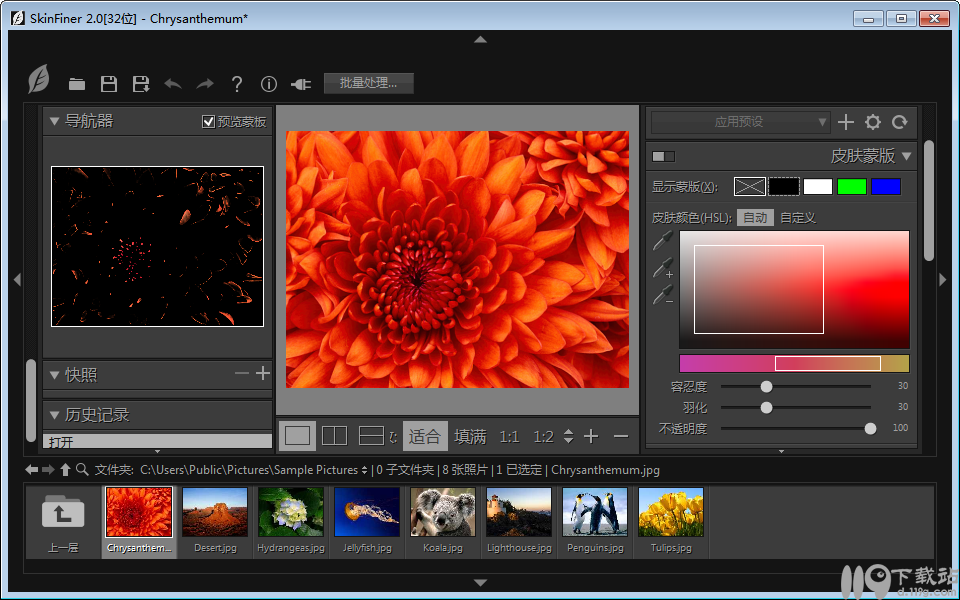
Task: Select the white mask display swatch
Action: point(818,186)
